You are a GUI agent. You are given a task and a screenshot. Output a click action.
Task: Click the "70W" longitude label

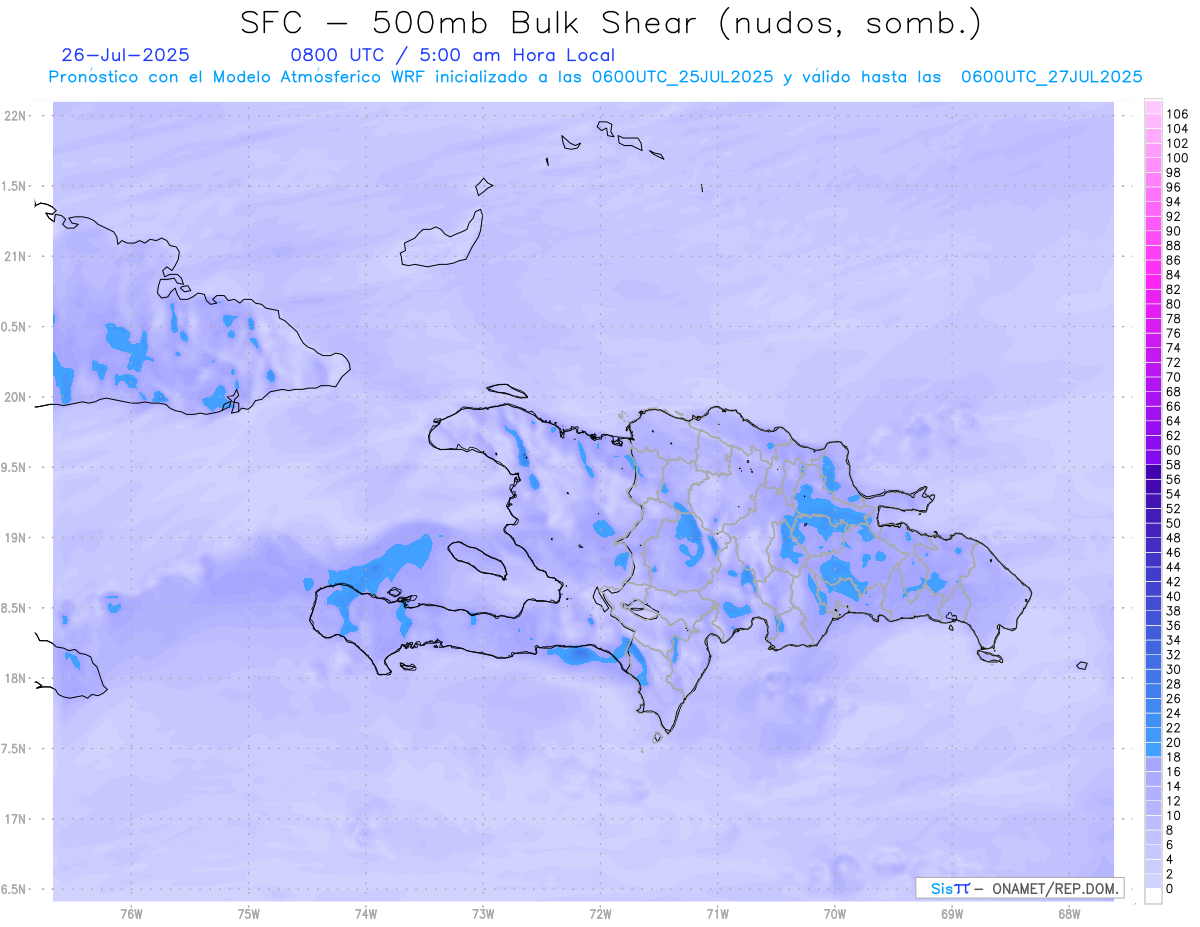[x=835, y=914]
